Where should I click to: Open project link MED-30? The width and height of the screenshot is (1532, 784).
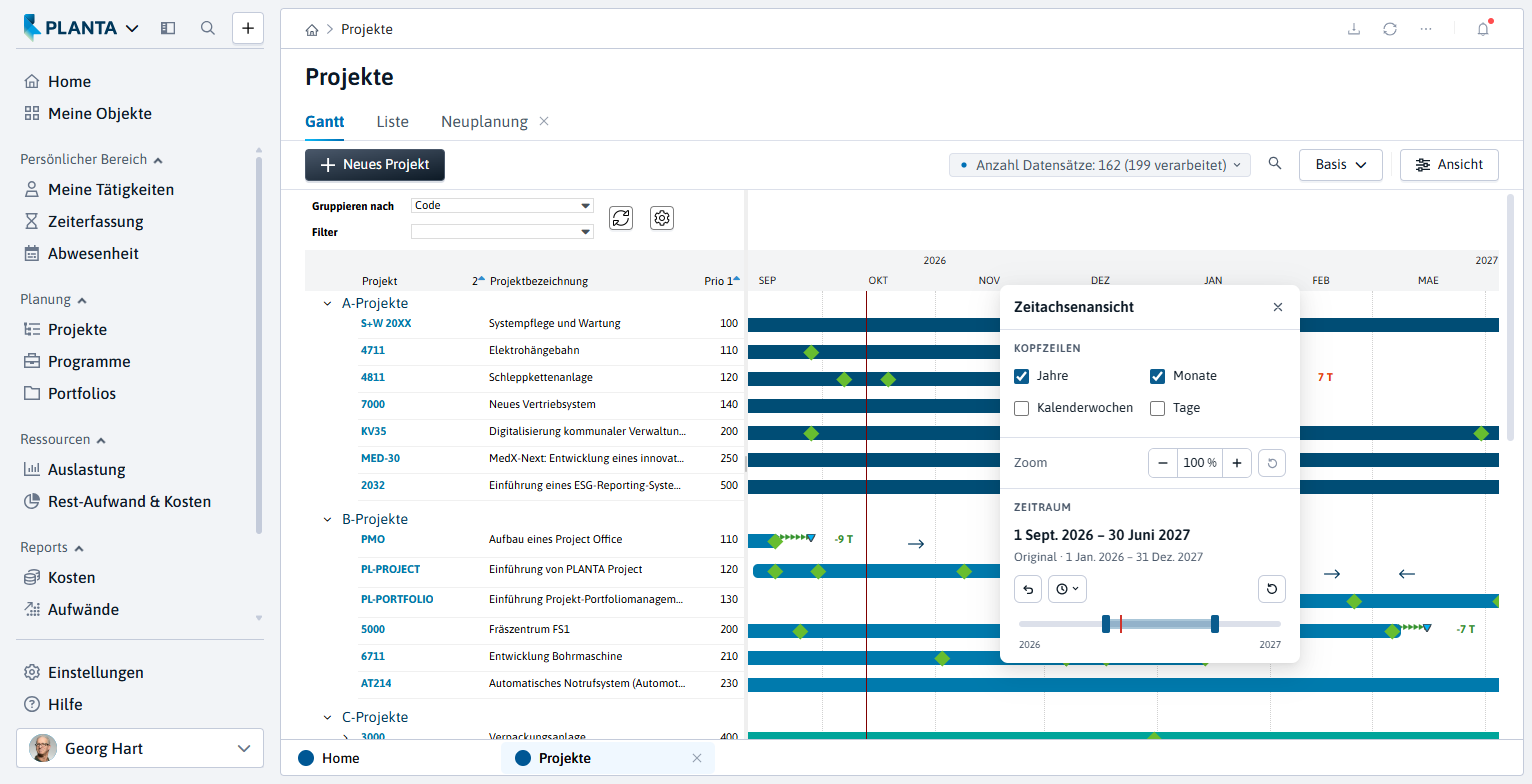380,458
